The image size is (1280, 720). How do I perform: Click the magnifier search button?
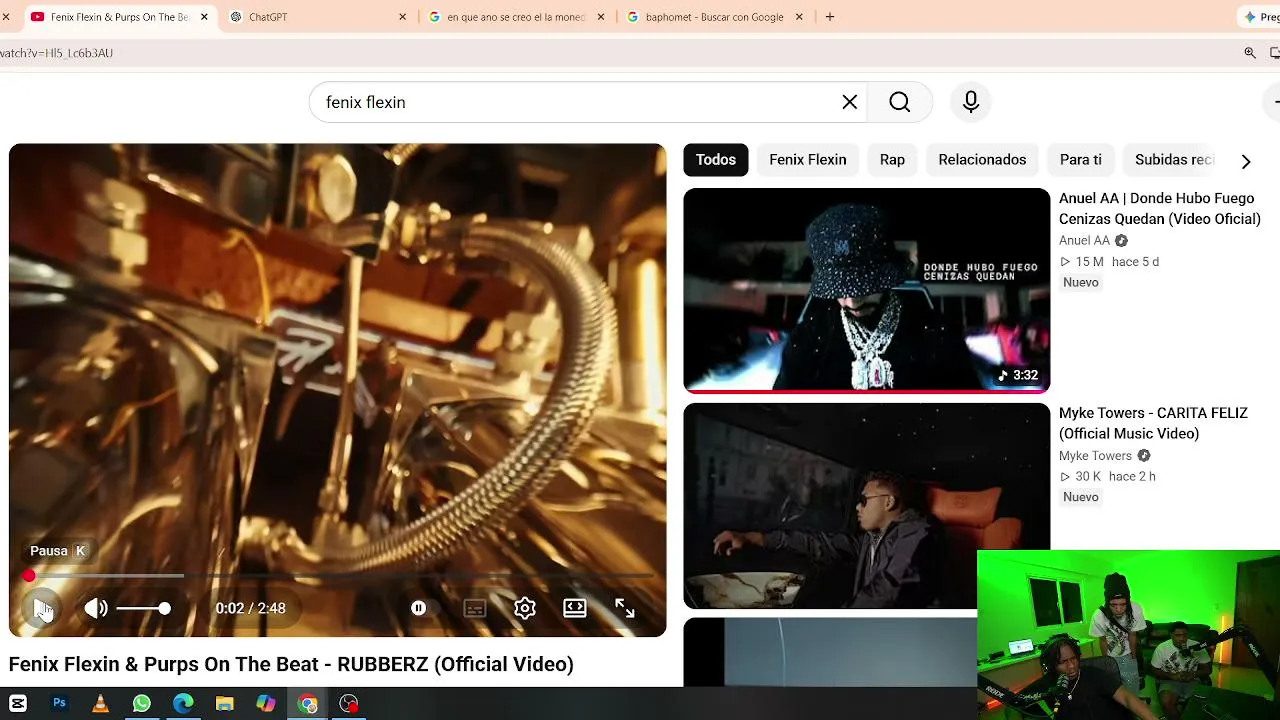tap(900, 102)
